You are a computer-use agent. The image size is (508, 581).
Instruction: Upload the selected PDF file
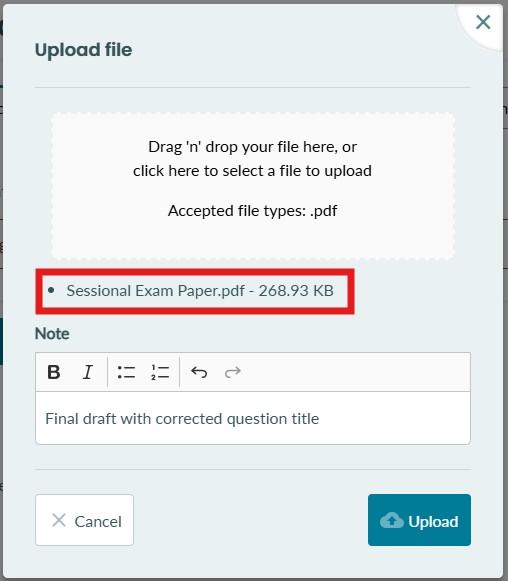(x=419, y=520)
